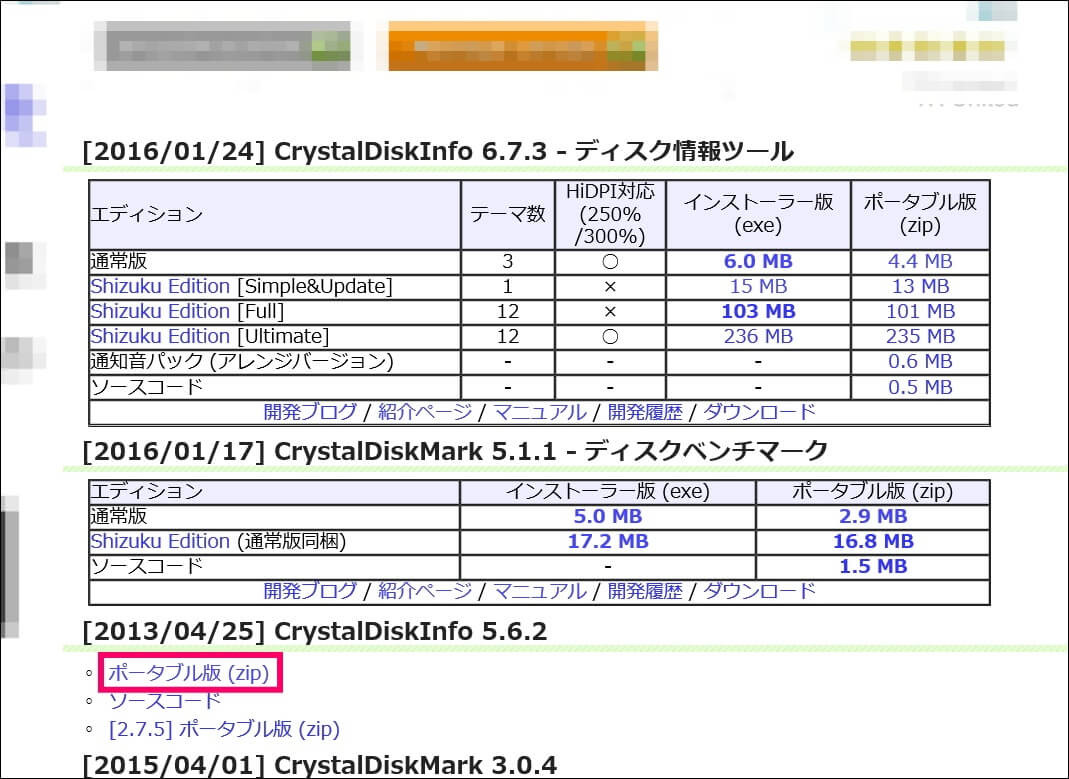This screenshot has height=779, width=1069.
Task: Click インストーラー版 (exe) header in CrystalDiskInfo table
Action: pos(758,214)
